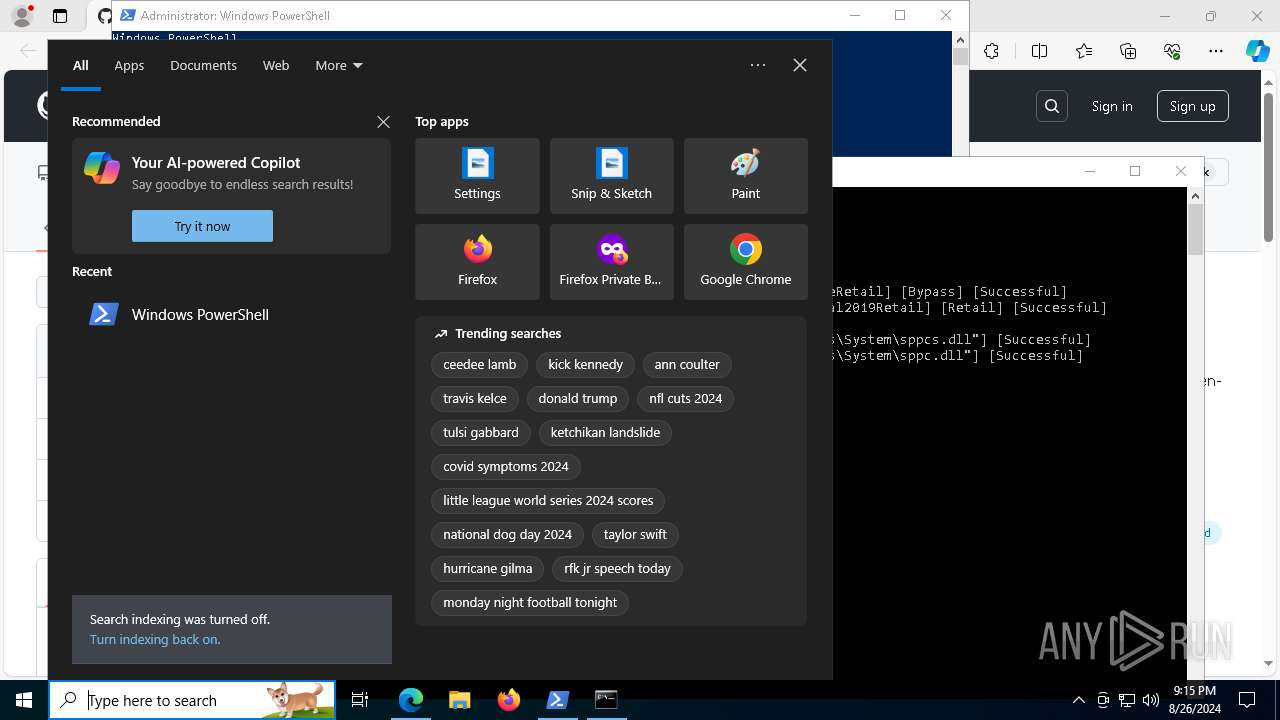This screenshot has height=720, width=1280.
Task: Search trending 'nfl cuts 2024'
Action: (x=686, y=399)
